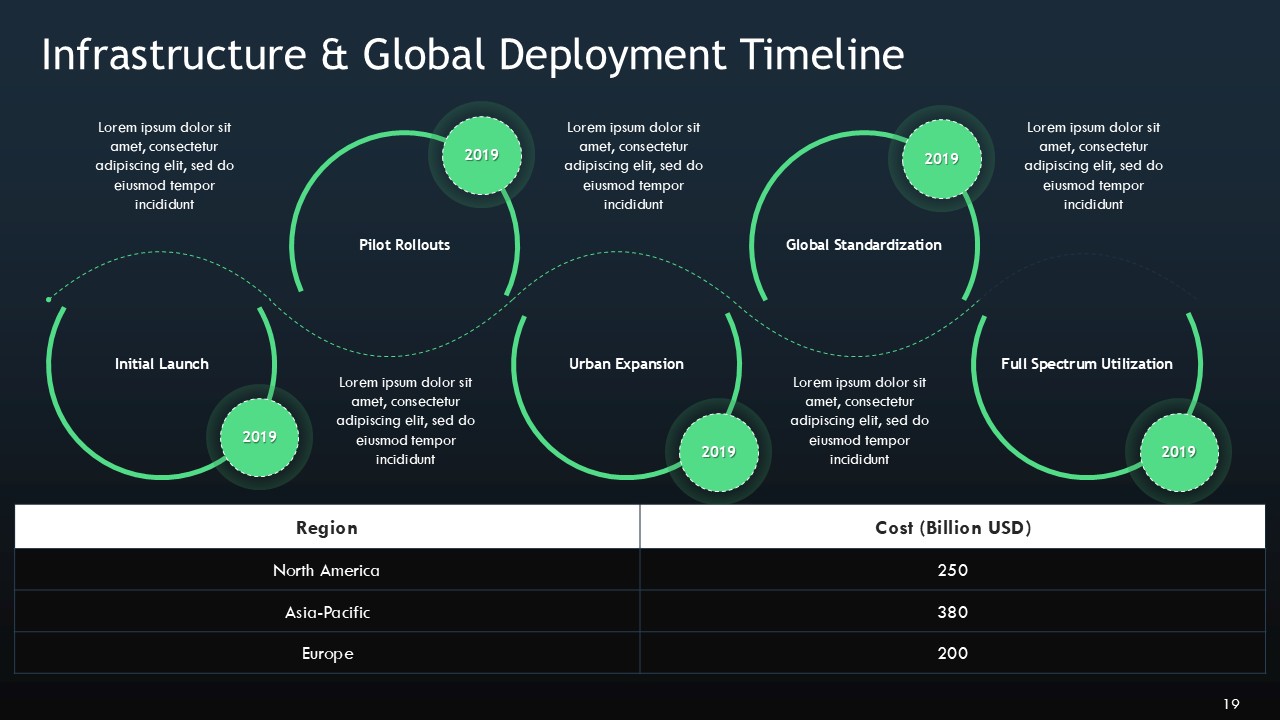Click the 2019 badge near Global Standardization
Image resolution: width=1280 pixels, height=720 pixels.
940,158
